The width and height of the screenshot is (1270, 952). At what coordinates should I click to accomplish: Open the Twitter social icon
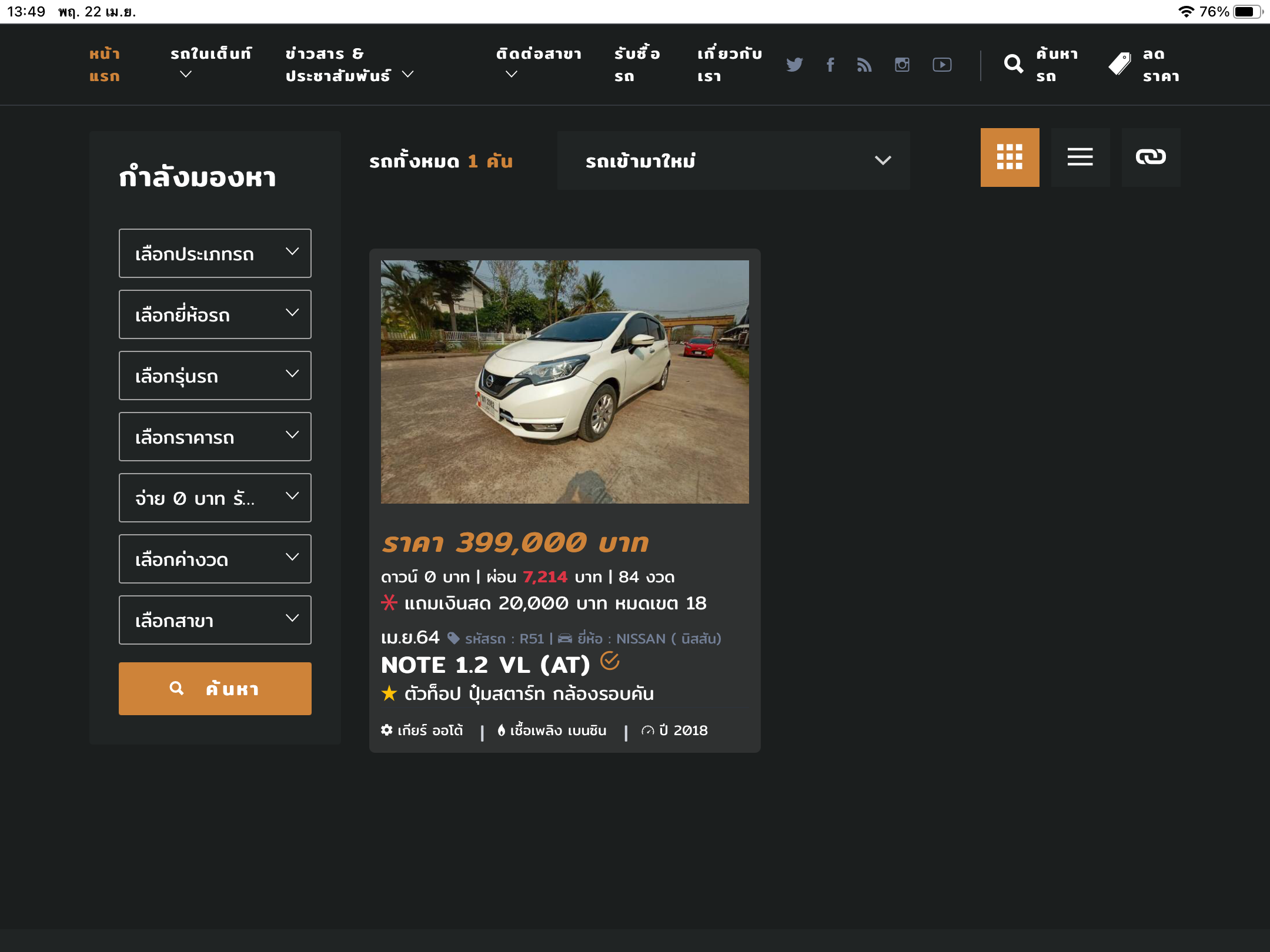point(794,65)
